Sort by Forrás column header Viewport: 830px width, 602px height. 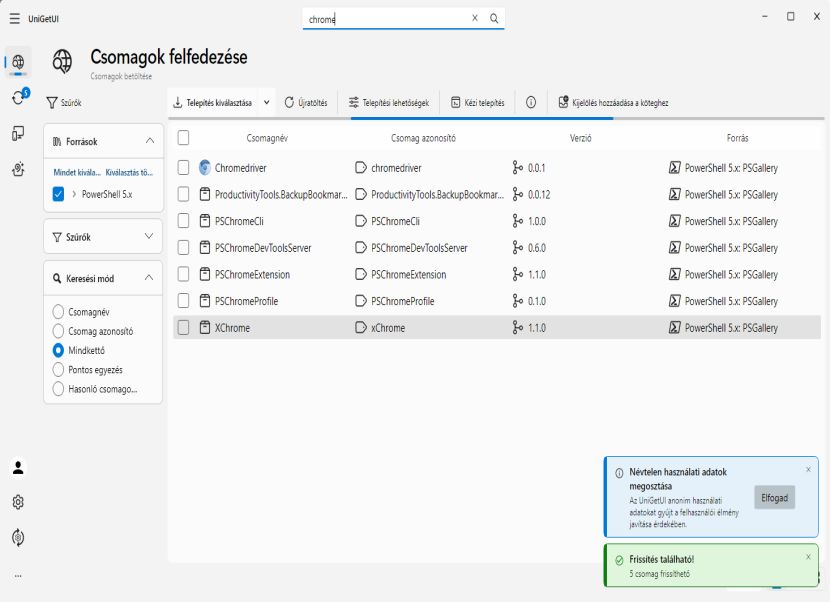[x=737, y=138]
